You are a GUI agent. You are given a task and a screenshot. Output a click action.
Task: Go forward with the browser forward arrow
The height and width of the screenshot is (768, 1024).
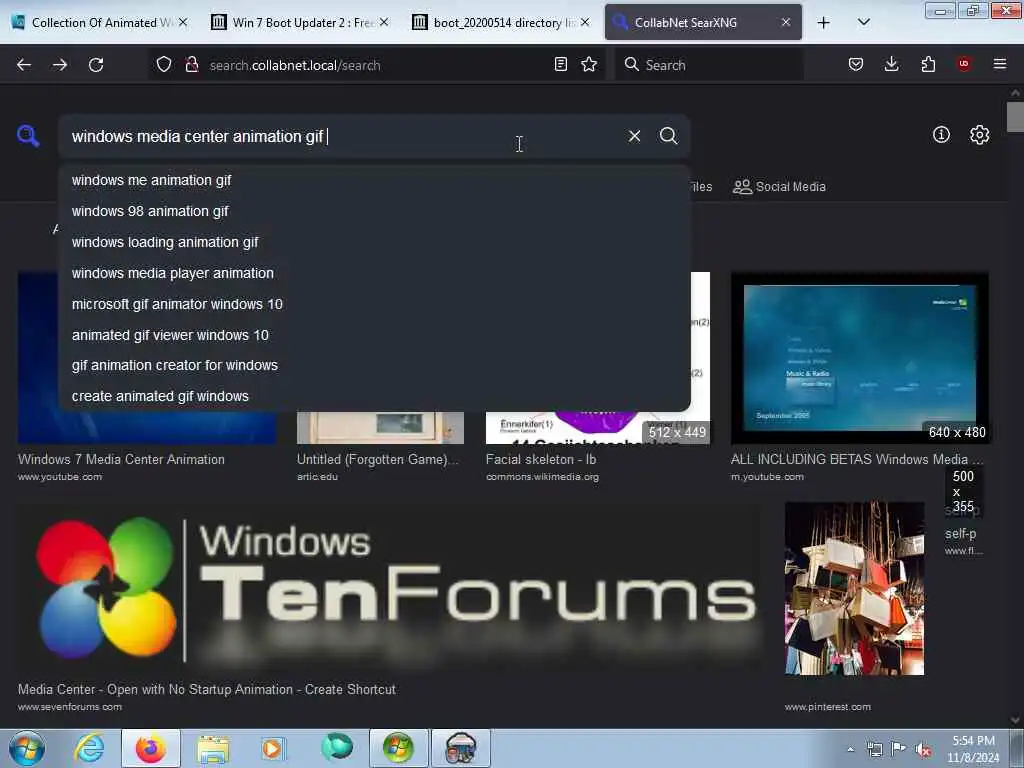point(60,65)
